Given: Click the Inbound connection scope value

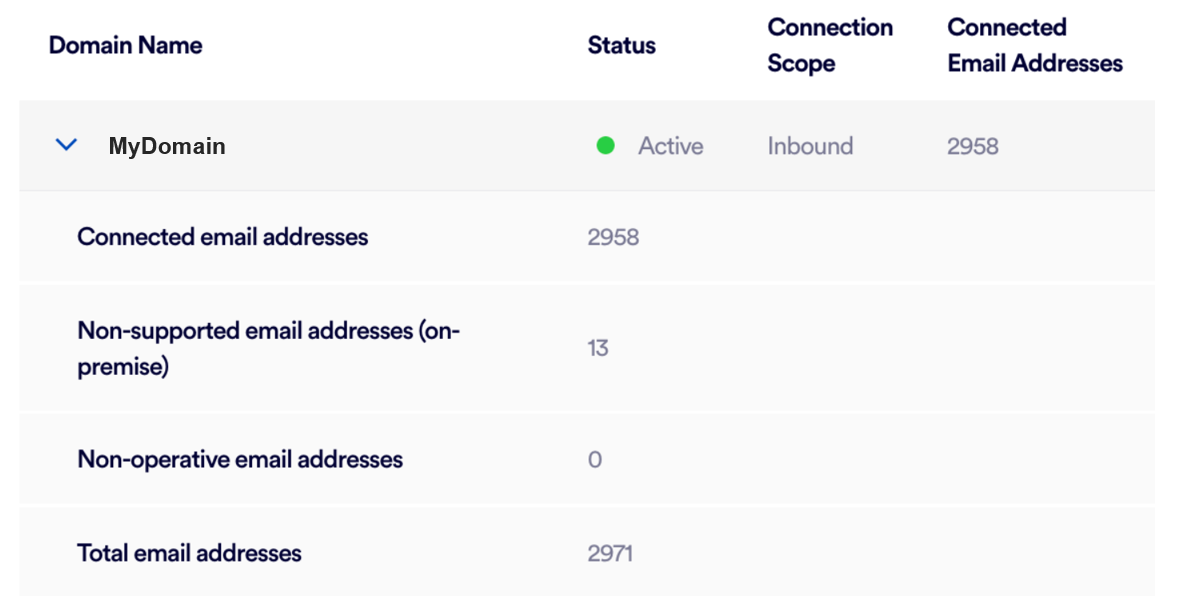Looking at the screenshot, I should [x=810, y=146].
